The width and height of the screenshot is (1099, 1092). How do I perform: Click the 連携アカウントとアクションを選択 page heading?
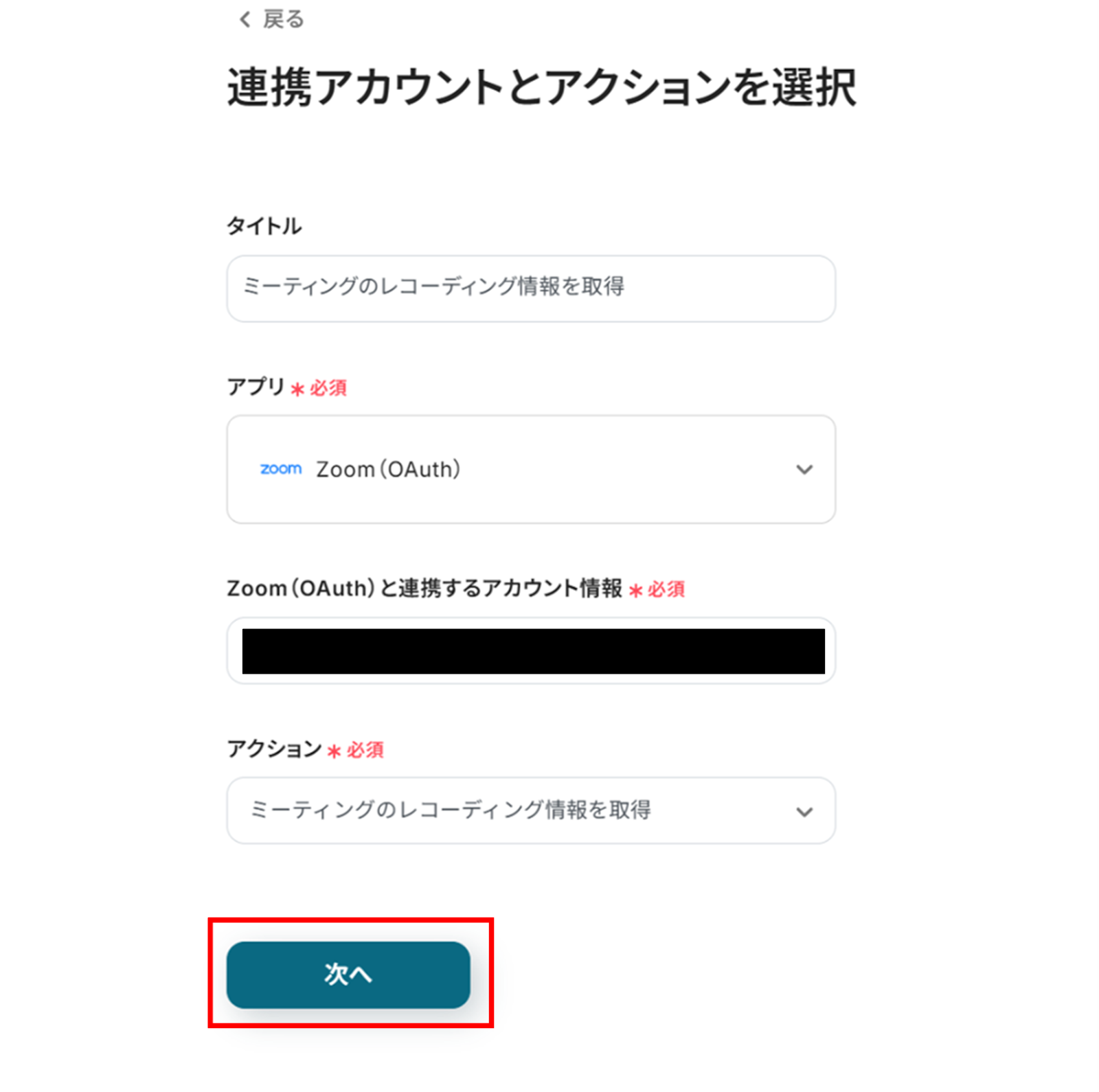click(x=541, y=88)
